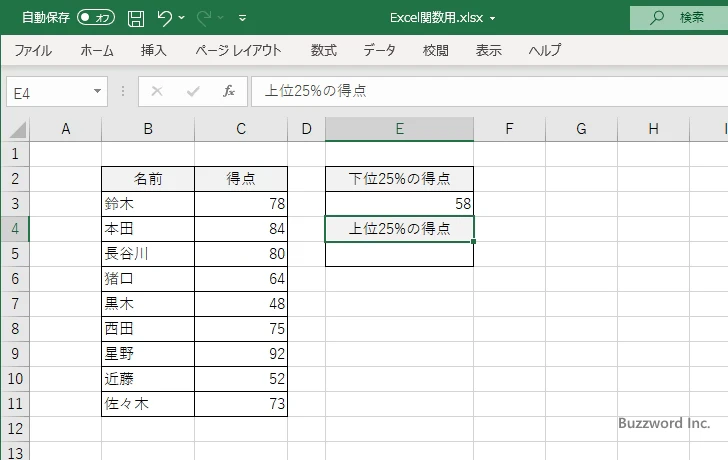Select the score cell with 48
728x460 pixels.
pos(240,304)
